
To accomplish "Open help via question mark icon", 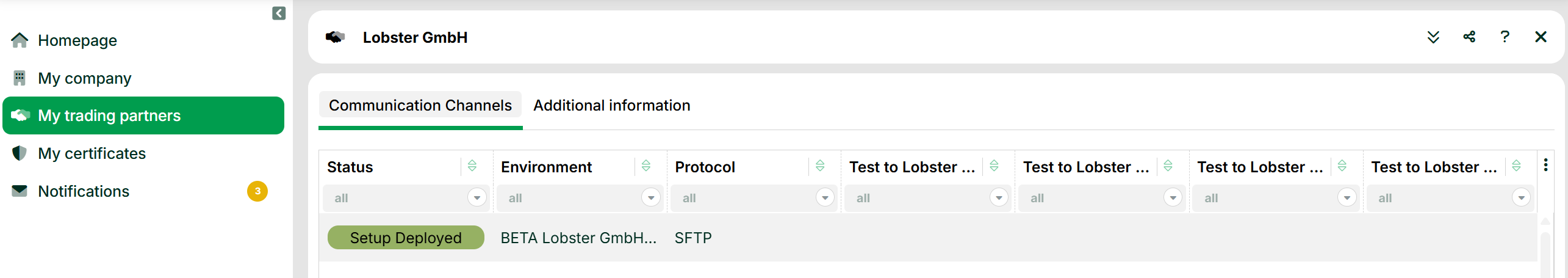I will (1505, 37).
